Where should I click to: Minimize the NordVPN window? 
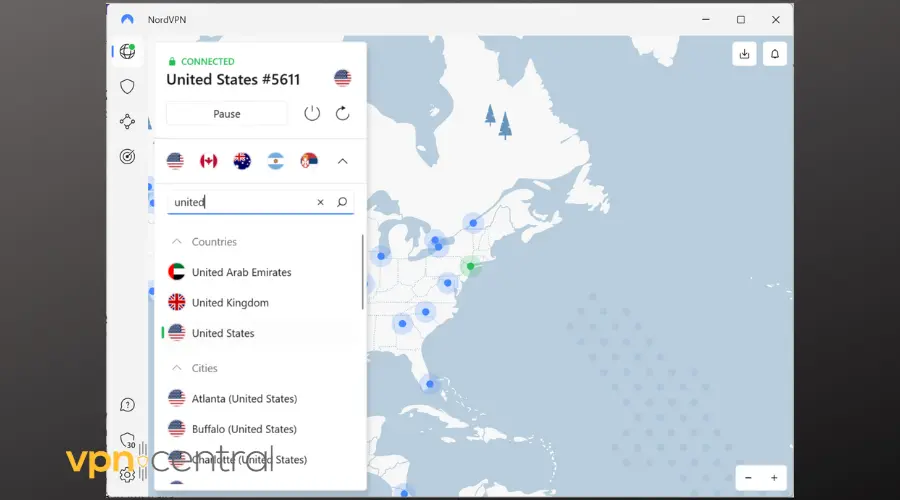(x=706, y=20)
